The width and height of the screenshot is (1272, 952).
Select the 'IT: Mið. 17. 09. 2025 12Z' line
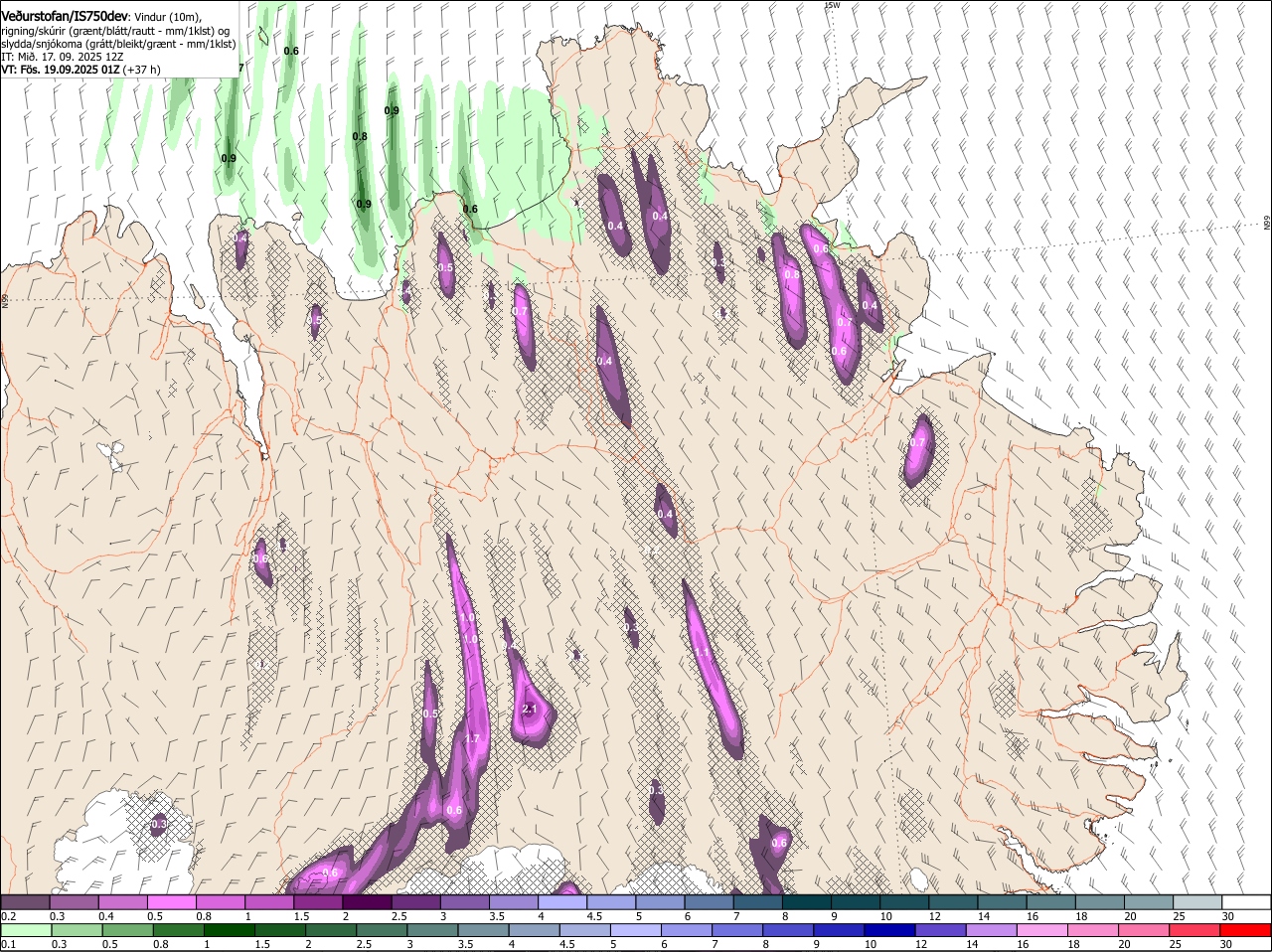62,57
